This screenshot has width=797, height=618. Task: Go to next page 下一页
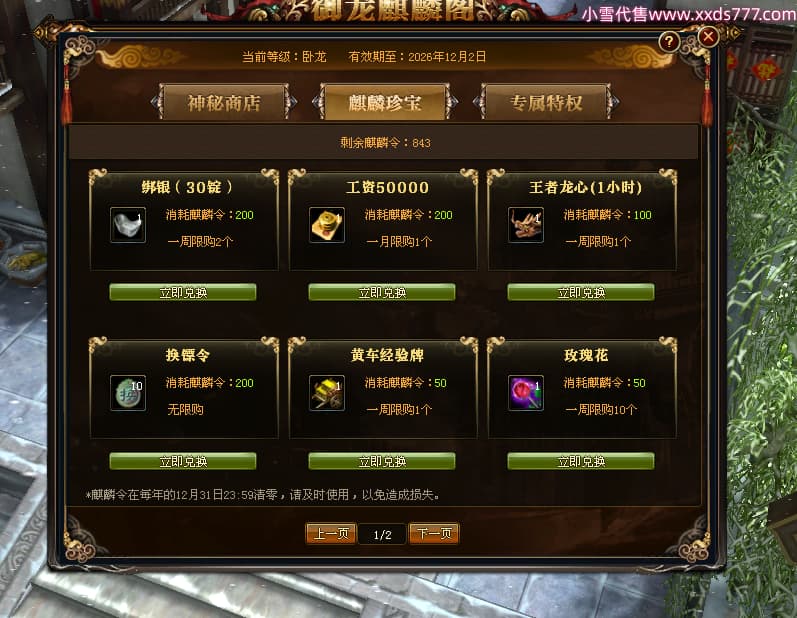(x=434, y=534)
